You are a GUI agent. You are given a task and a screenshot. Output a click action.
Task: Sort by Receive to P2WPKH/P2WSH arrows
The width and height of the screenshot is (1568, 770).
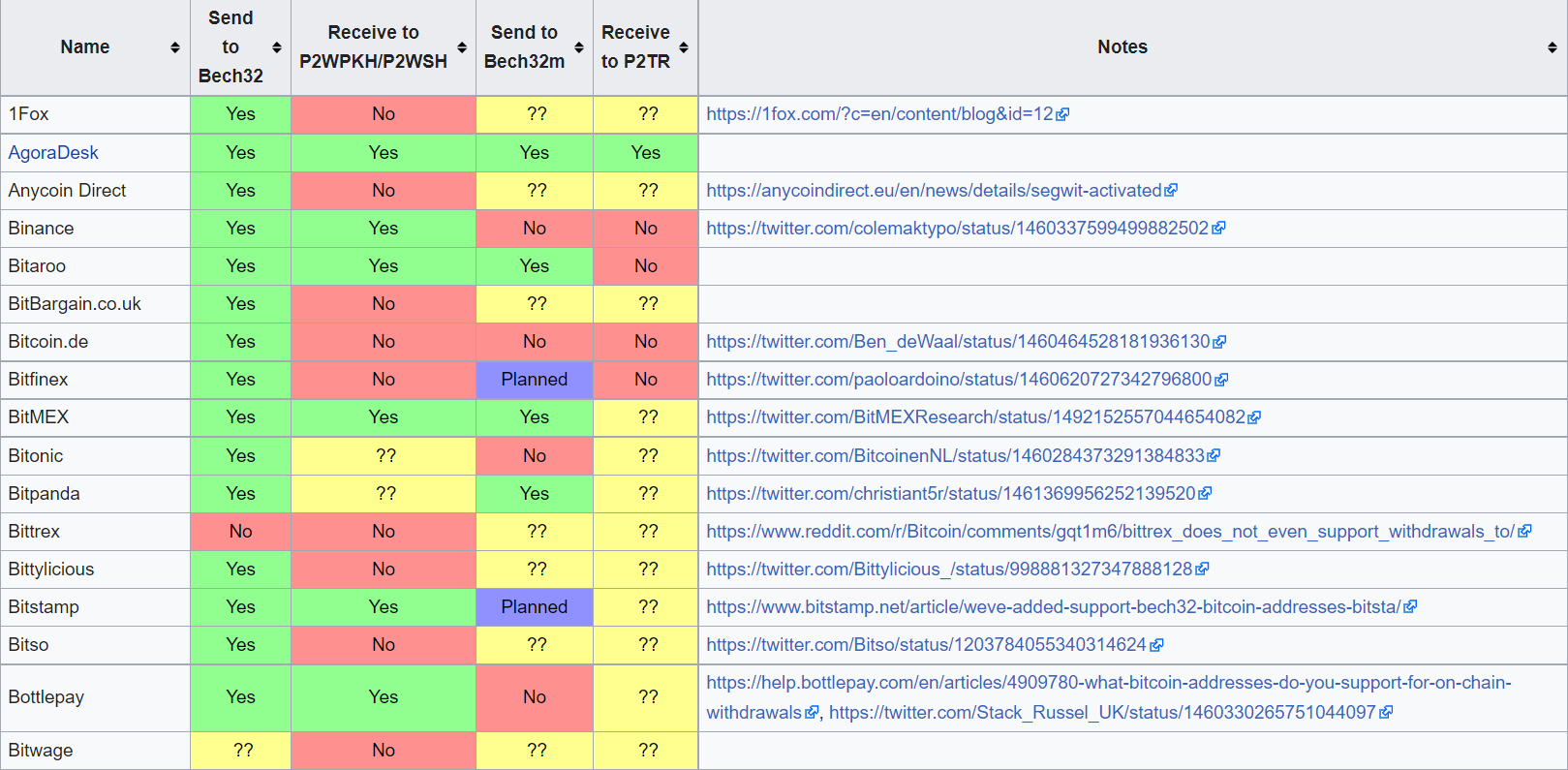click(x=462, y=47)
